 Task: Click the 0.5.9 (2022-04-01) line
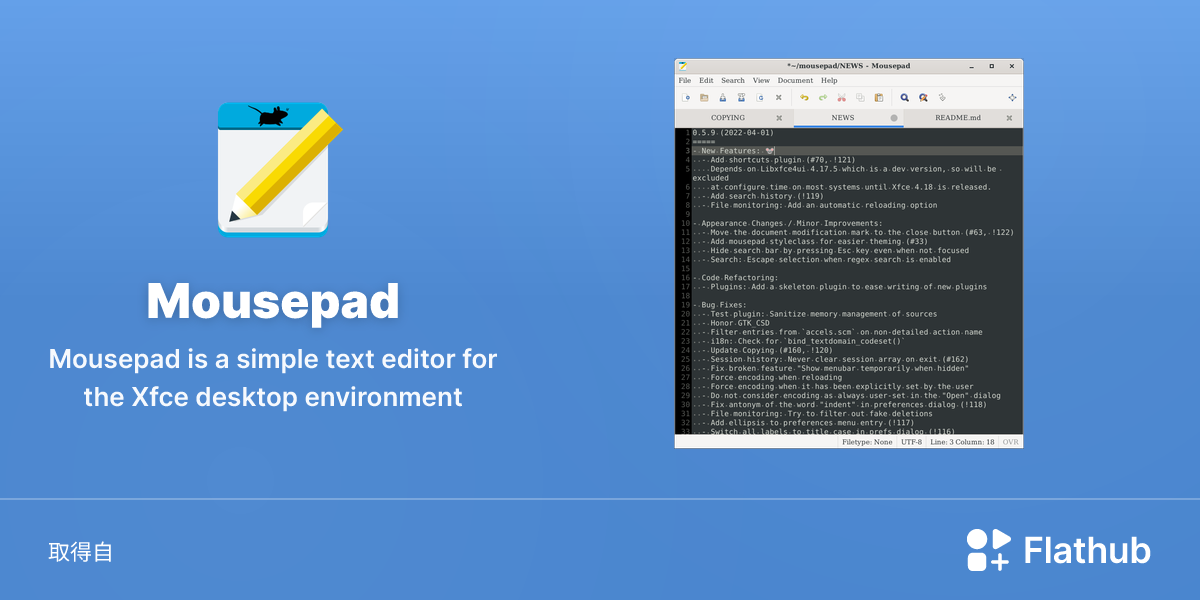[732, 133]
